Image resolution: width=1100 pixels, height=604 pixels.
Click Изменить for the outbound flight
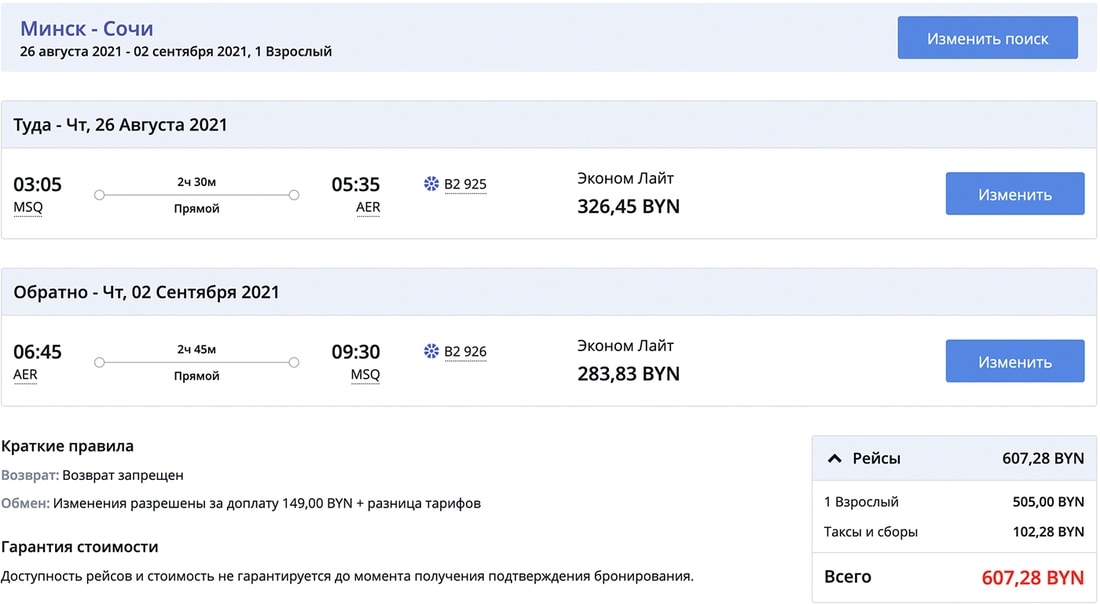[x=1014, y=194]
